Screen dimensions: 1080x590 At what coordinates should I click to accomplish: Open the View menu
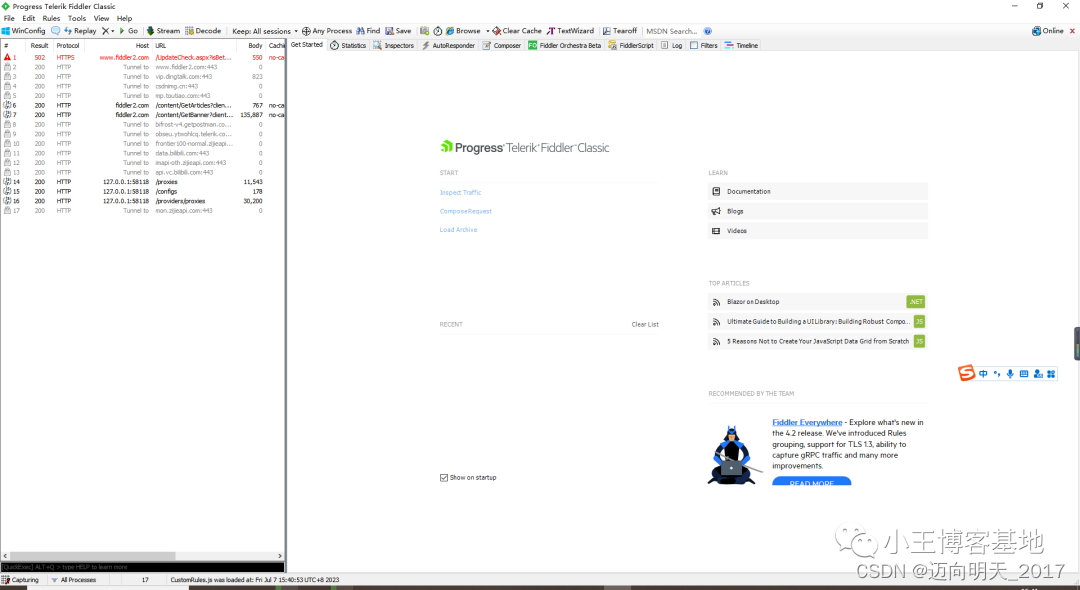(101, 19)
